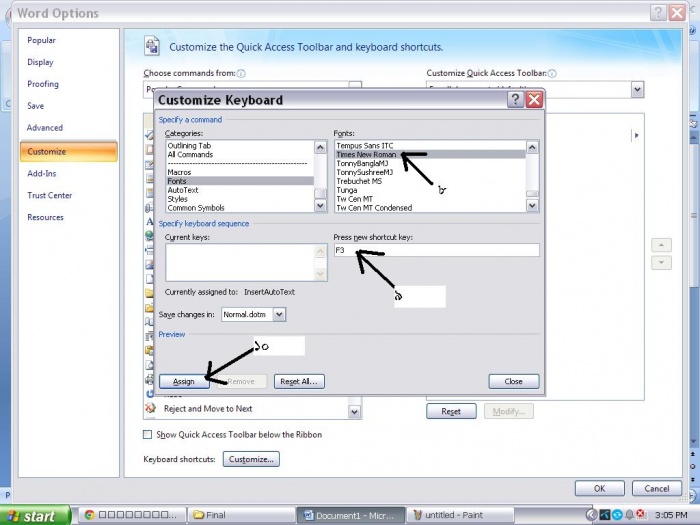Screen dimensions: 700x525
Task: Click commands list scroll down arrow
Action: point(354,412)
